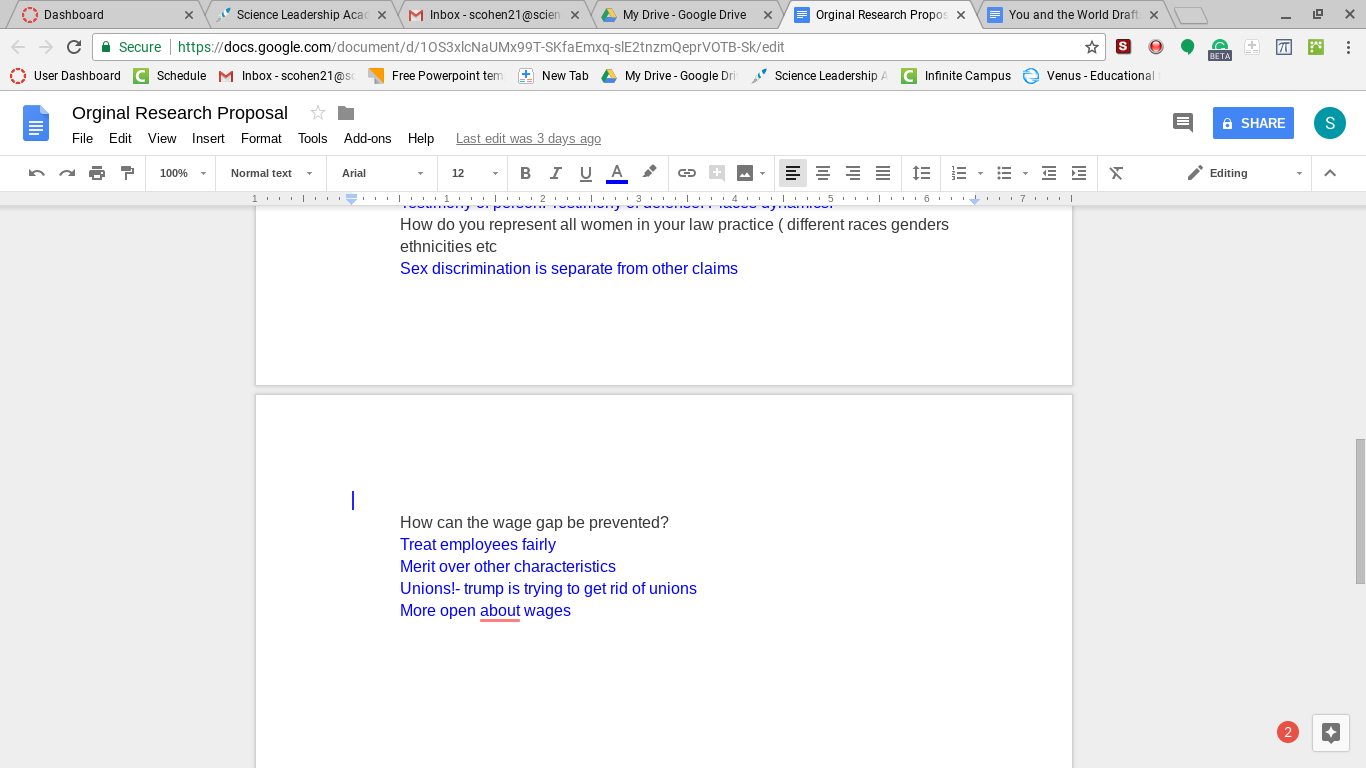Open the text color picker

tap(617, 173)
